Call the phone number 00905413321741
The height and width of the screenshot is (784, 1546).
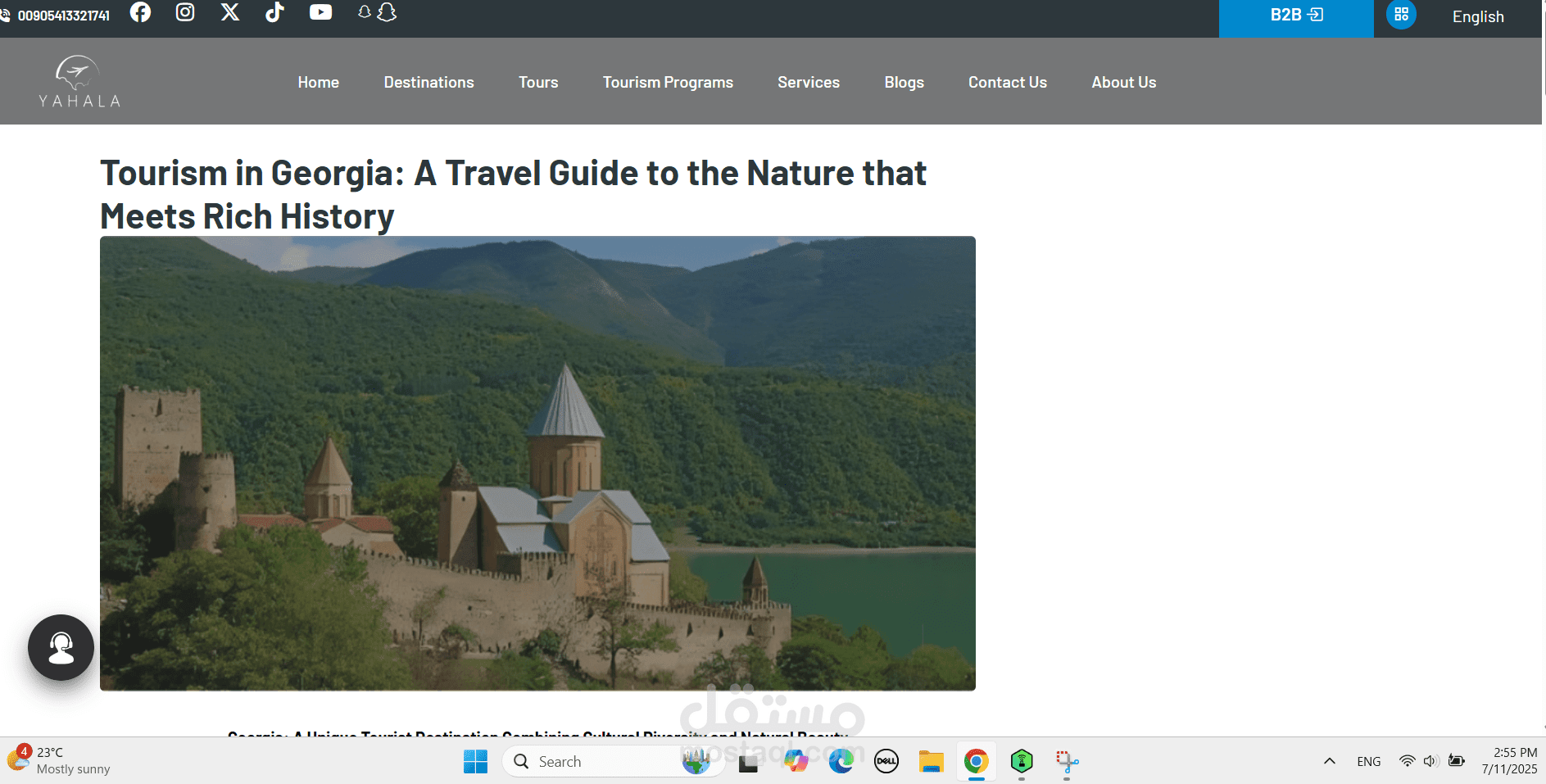(63, 16)
